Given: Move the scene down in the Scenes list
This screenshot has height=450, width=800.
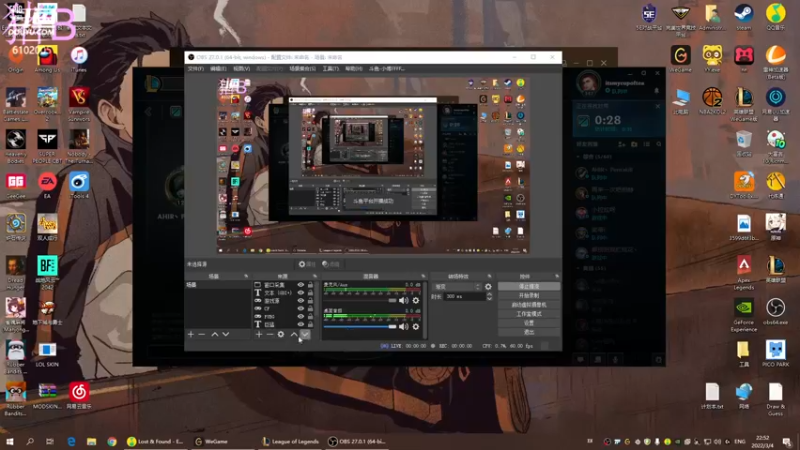Looking at the screenshot, I should (x=226, y=335).
